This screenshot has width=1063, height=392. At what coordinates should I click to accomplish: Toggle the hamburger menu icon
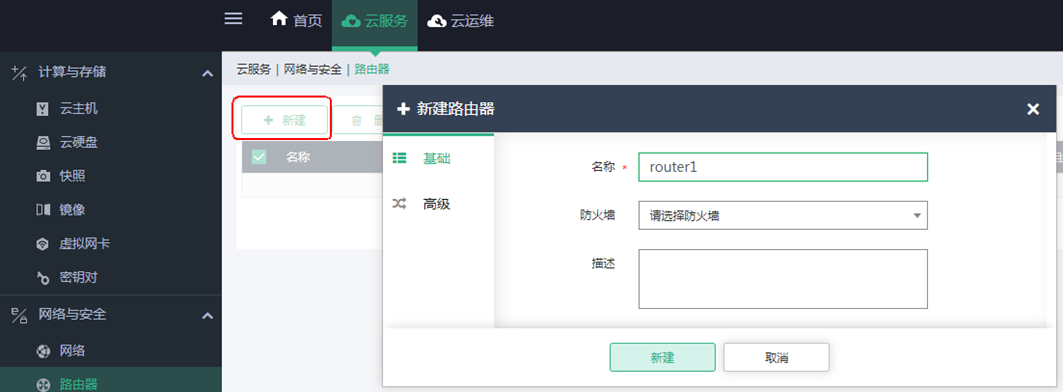[x=233, y=19]
